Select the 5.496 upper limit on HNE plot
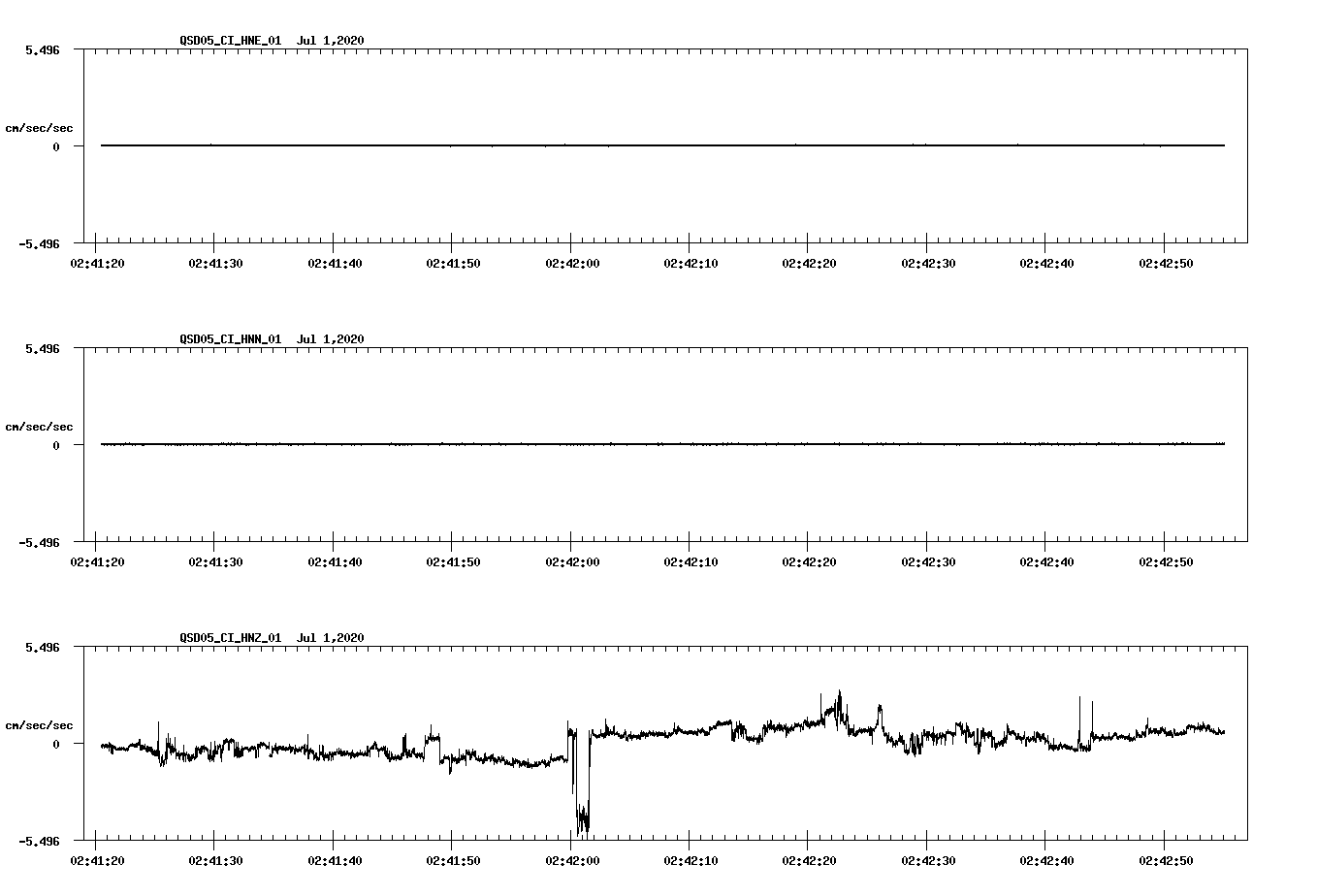The width and height of the screenshot is (1317, 896). coord(43,48)
